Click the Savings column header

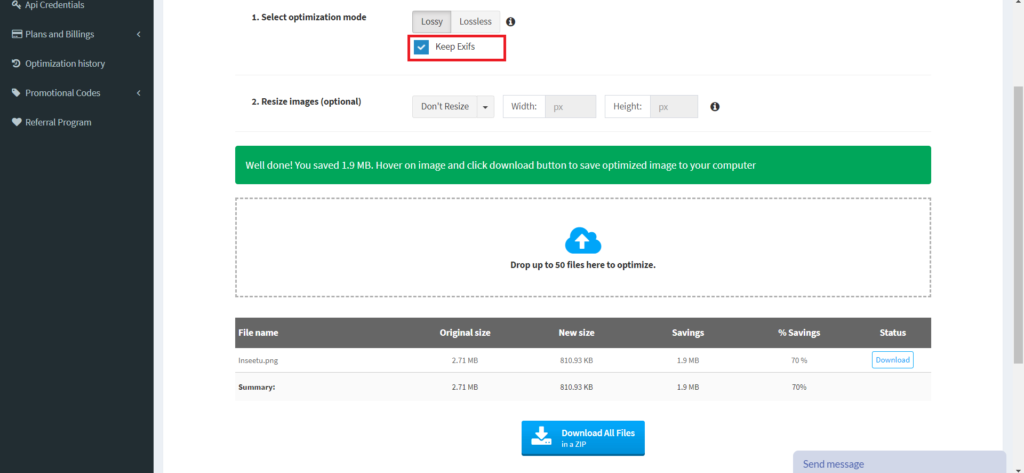click(x=688, y=333)
